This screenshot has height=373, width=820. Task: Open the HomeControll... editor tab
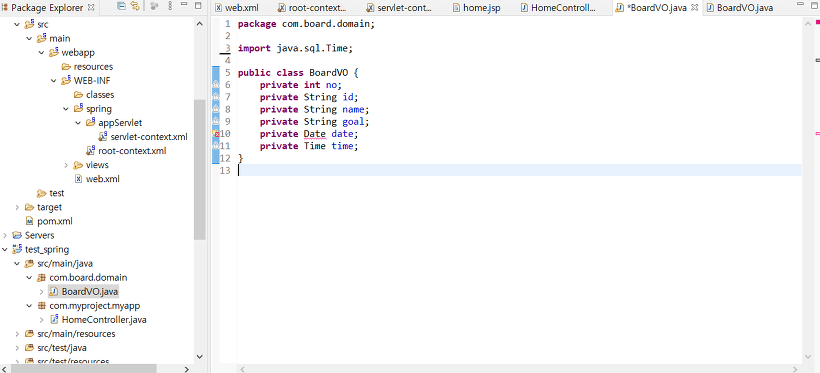557,8
